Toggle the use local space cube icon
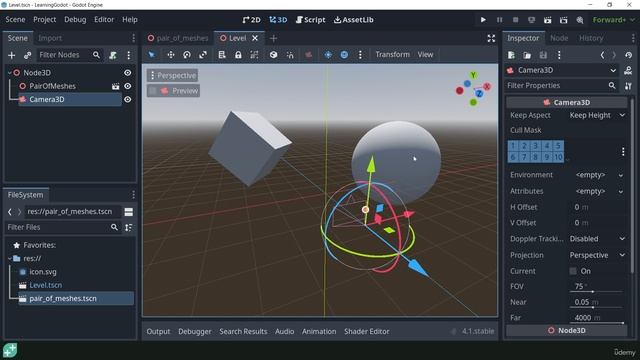640x360 pixels. 273,55
